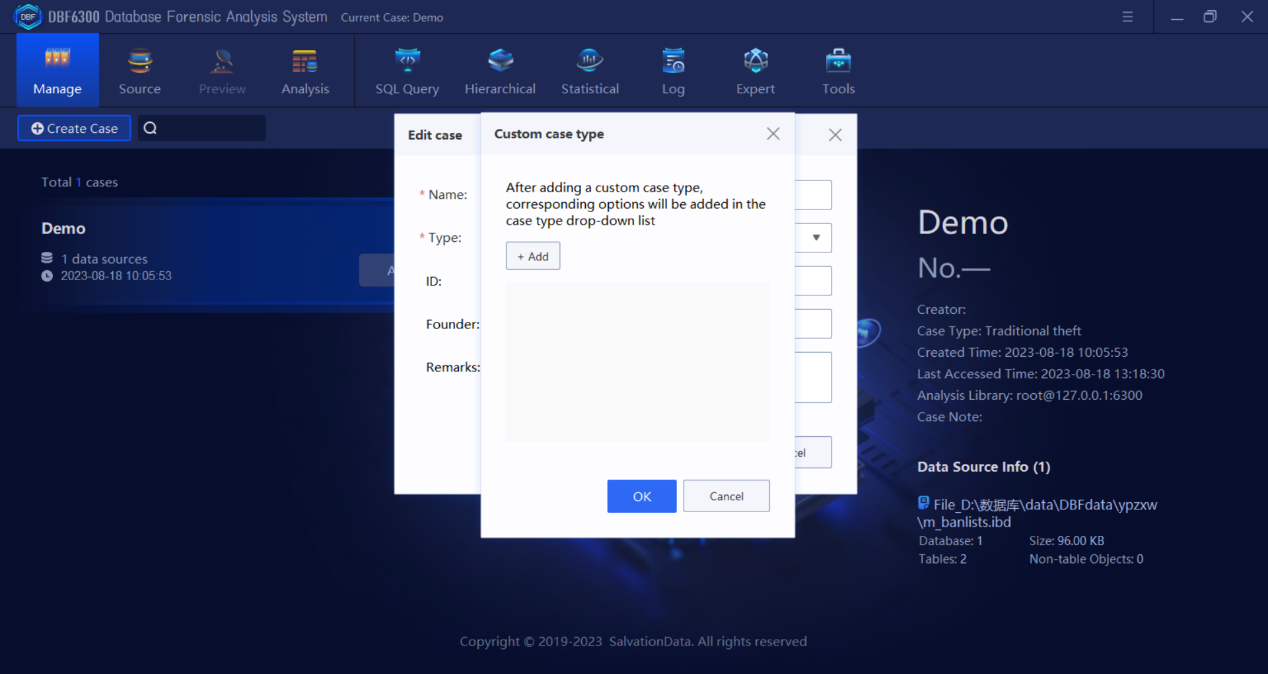Select the m_banlists.ibd data source file
Screen dimensions: 1268x674
point(1037,513)
